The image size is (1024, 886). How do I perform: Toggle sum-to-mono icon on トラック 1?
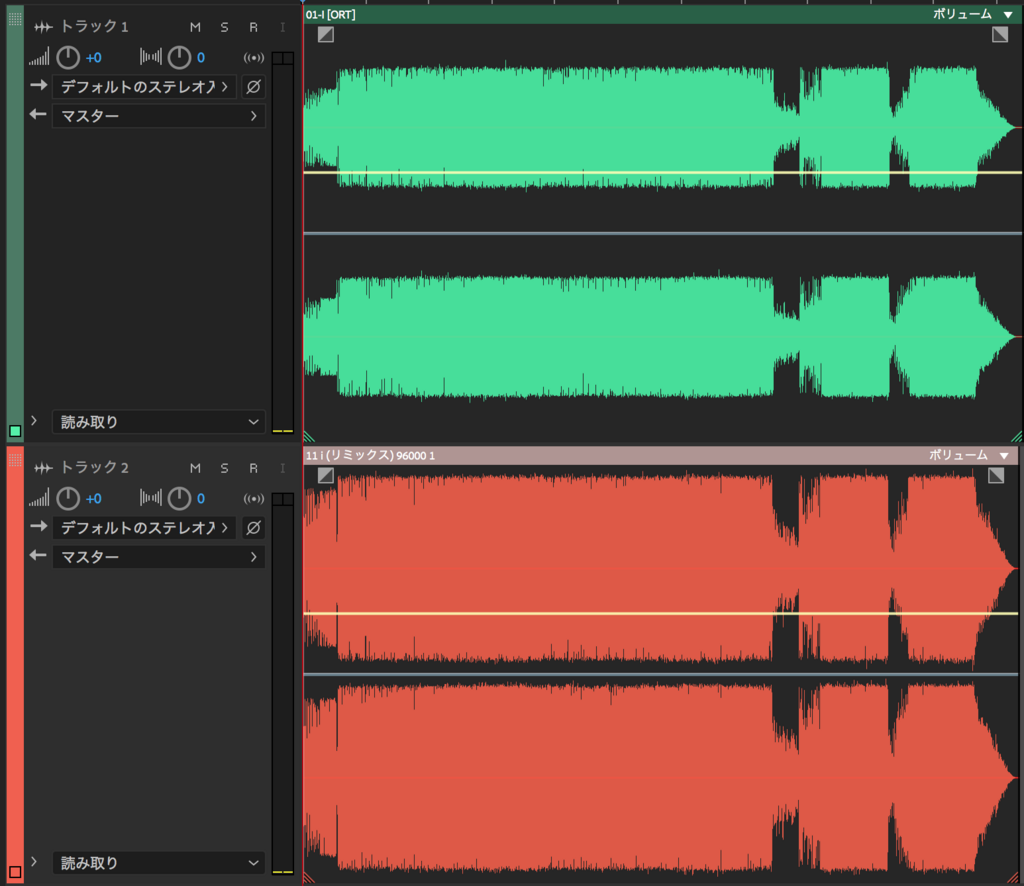click(x=253, y=57)
